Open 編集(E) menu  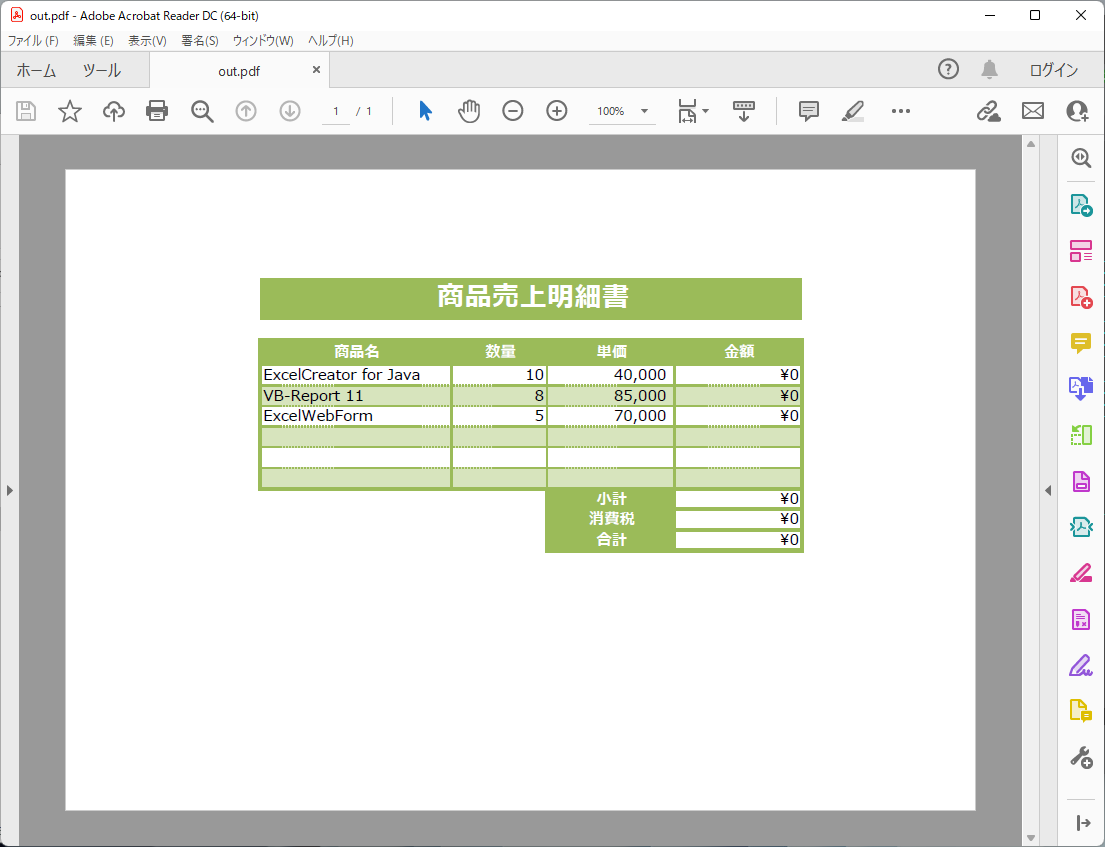pos(94,41)
